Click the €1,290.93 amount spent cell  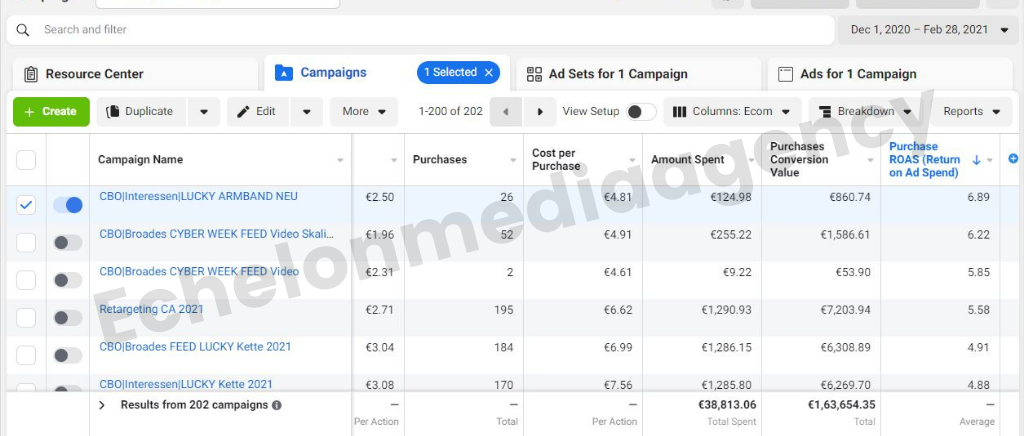(726, 310)
